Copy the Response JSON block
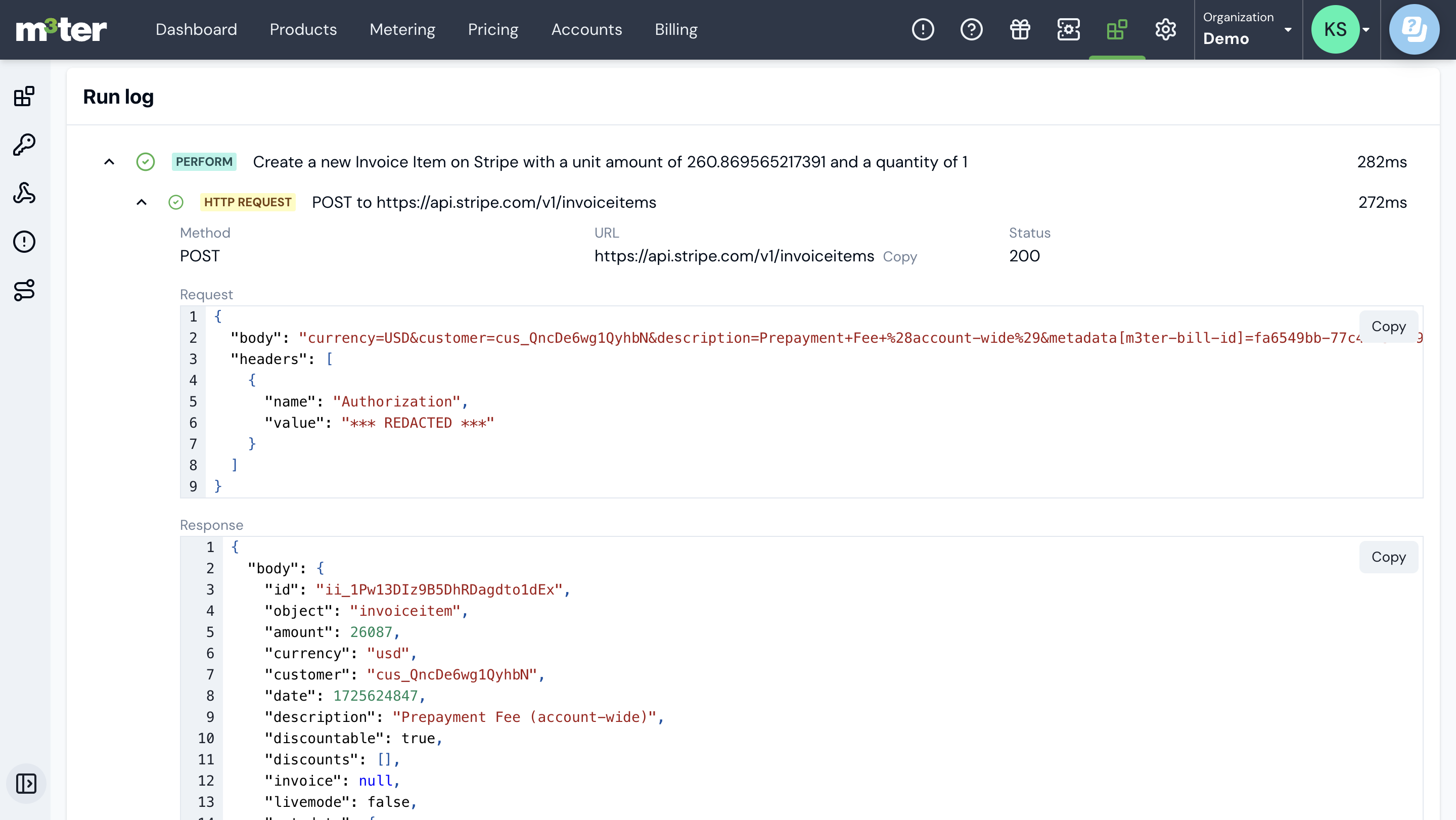This screenshot has height=820, width=1456. pyautogui.click(x=1388, y=557)
